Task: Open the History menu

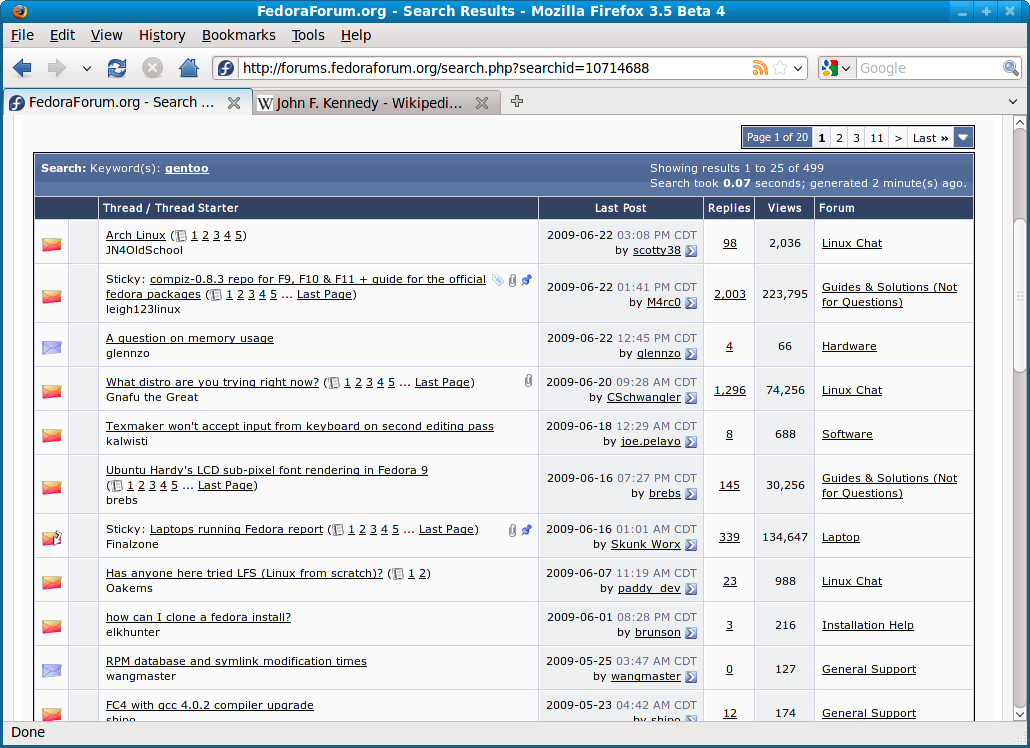Action: pyautogui.click(x=162, y=35)
